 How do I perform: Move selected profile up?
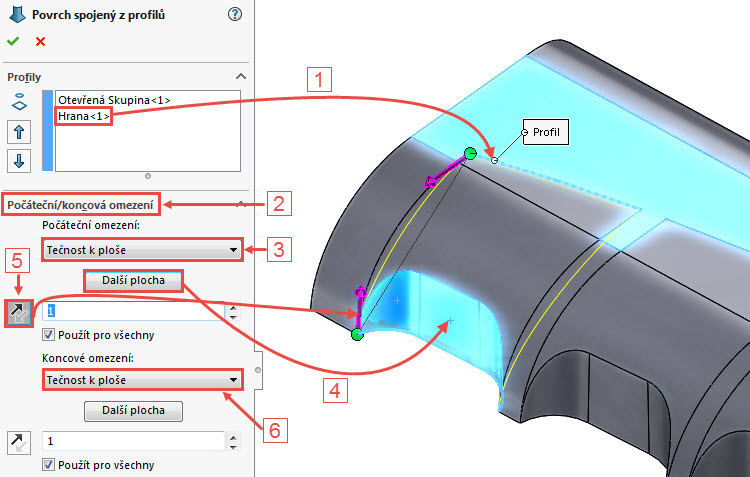coord(19,132)
